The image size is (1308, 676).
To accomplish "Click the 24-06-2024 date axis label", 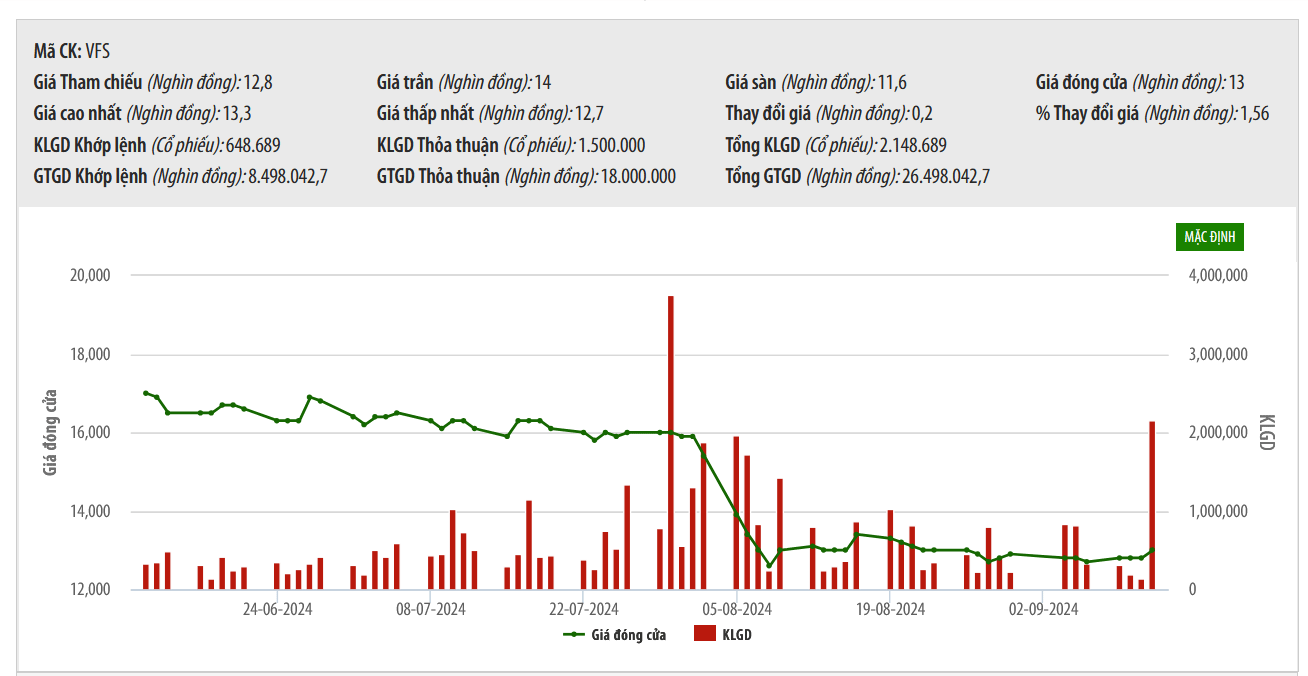I will (279, 608).
